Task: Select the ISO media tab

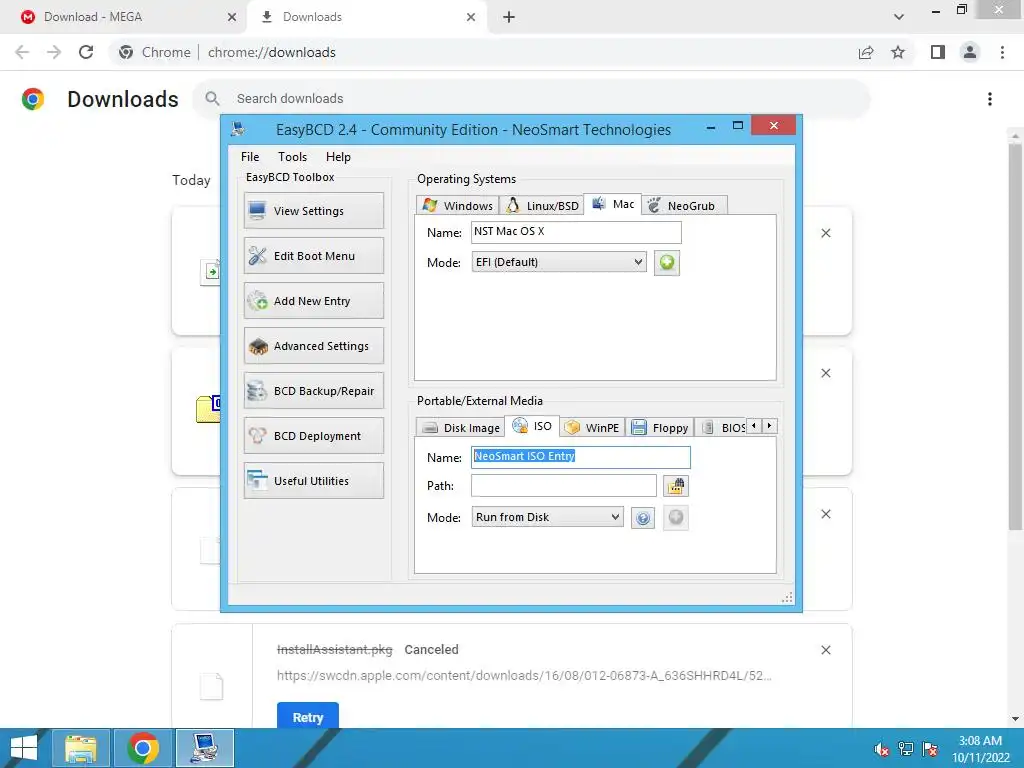Action: 532,426
